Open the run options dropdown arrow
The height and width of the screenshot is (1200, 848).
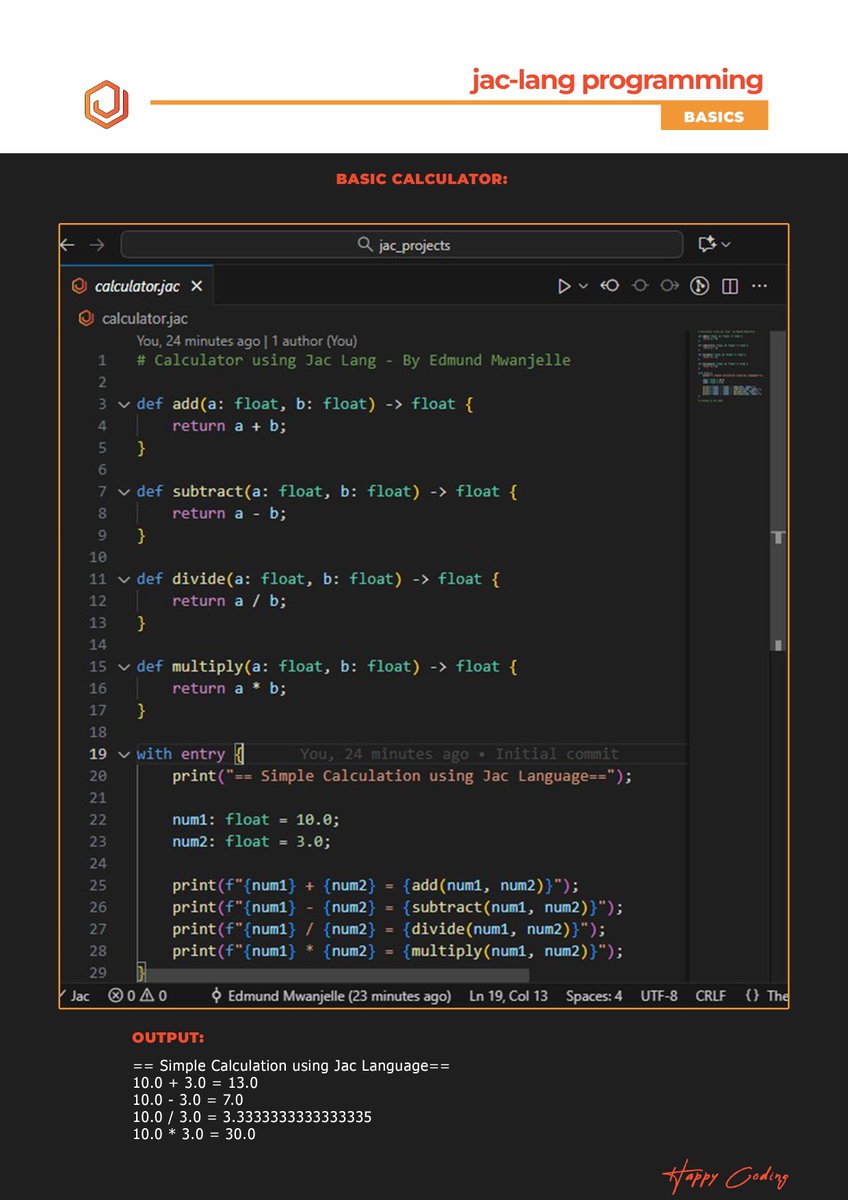[584, 286]
